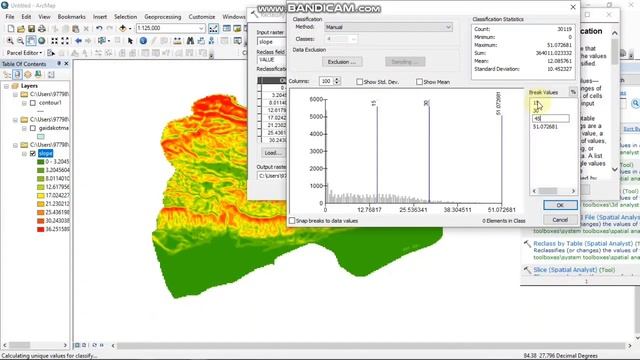Pin the Table Of Contents panel
Viewport: 640px width, 360px height.
59,64
